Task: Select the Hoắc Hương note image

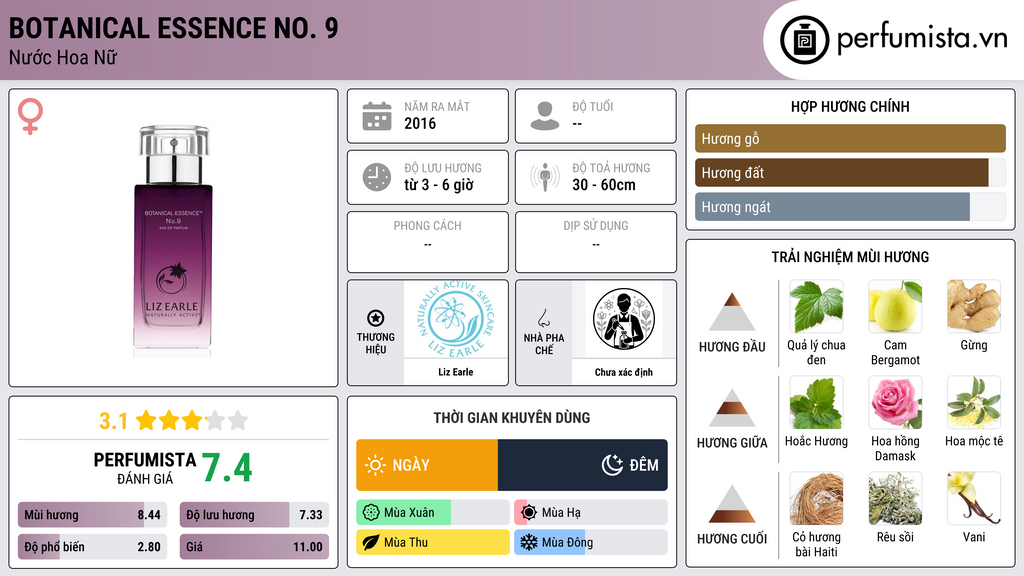Action: (816, 402)
